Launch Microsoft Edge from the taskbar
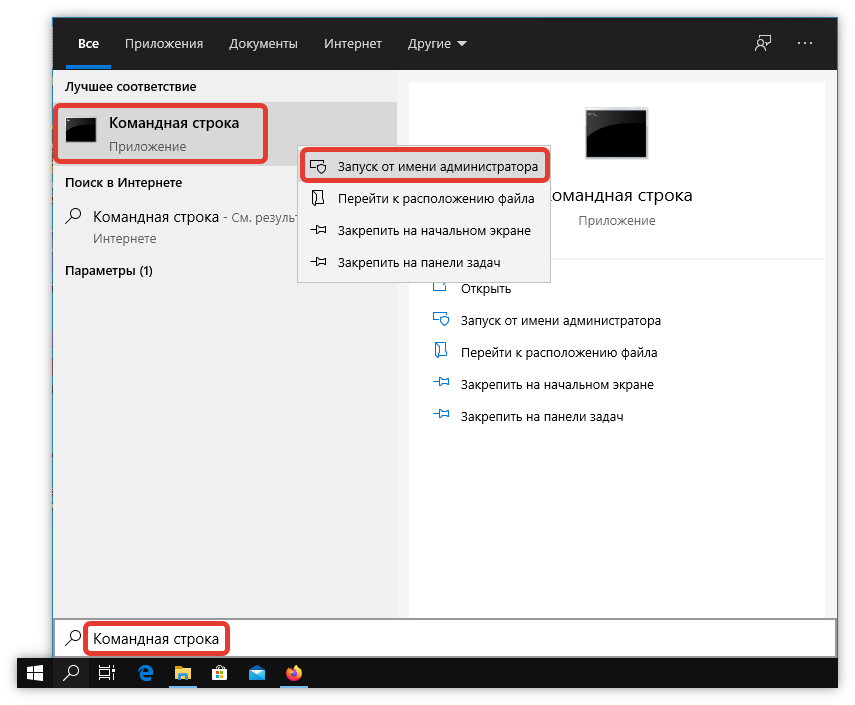Viewport: 855px width, 705px height. pos(146,674)
